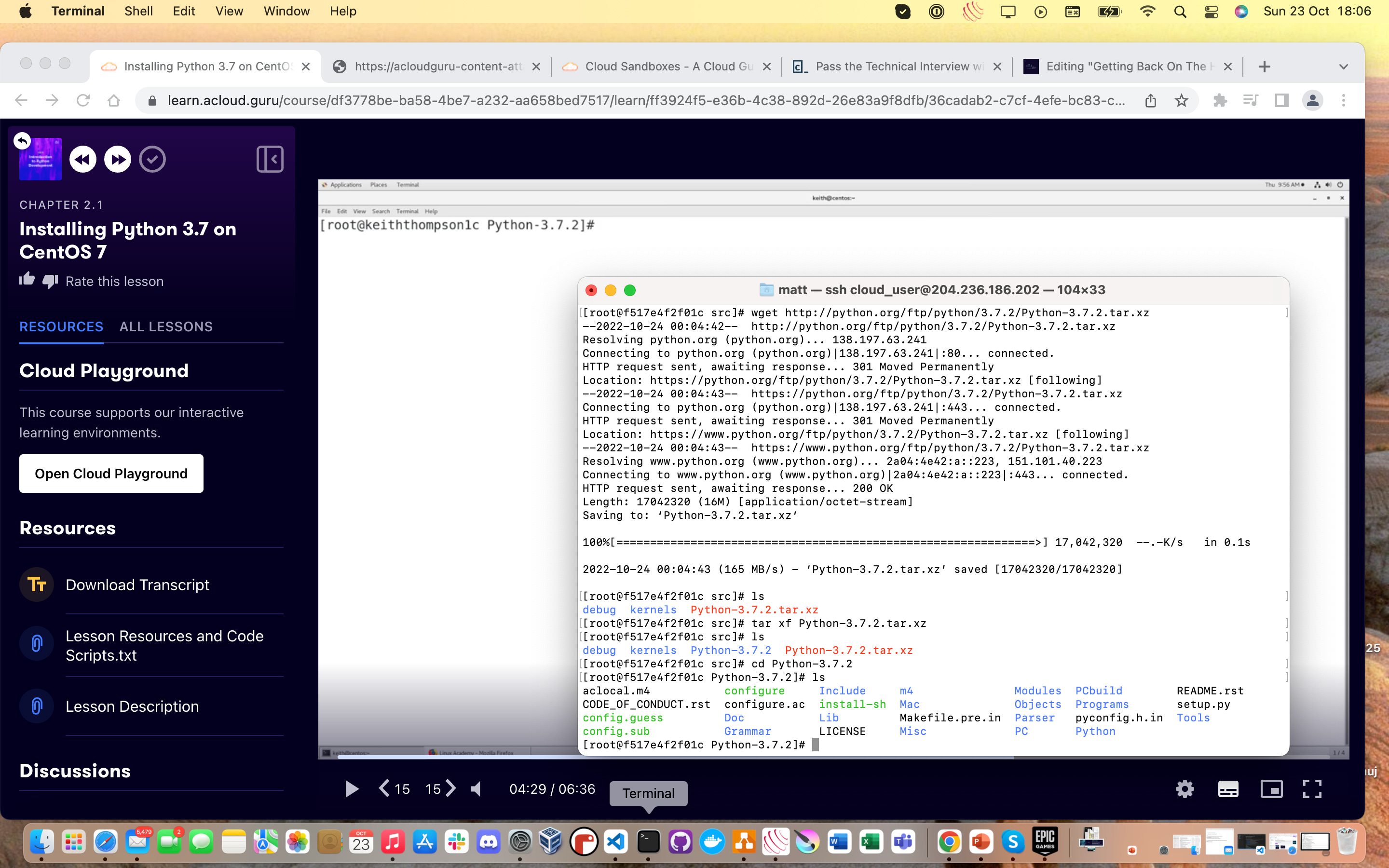The image size is (1389, 868).
Task: Click the video settings gear icon
Action: pos(1184,789)
